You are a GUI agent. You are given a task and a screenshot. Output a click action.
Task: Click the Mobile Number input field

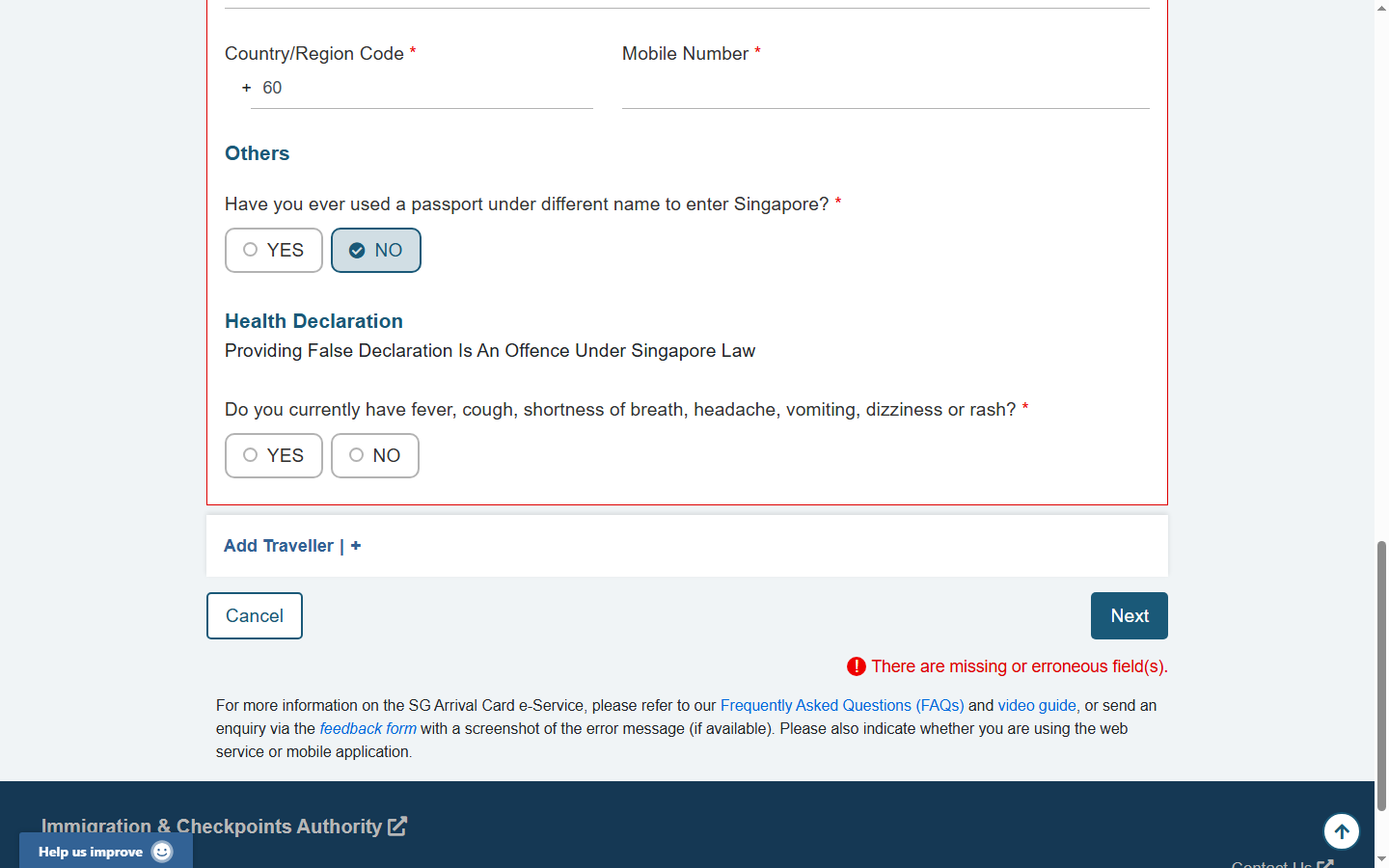[885, 89]
